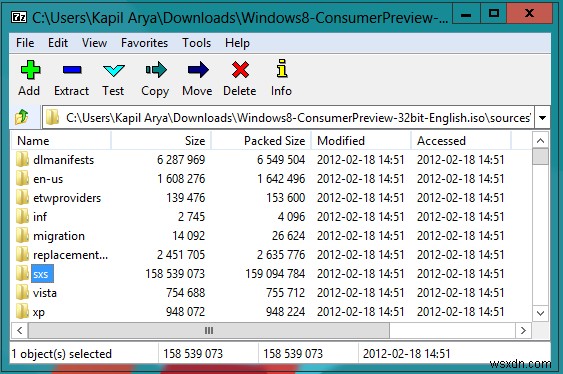Click the highlighted sxs folder name
563x374 pixels.
(x=41, y=274)
